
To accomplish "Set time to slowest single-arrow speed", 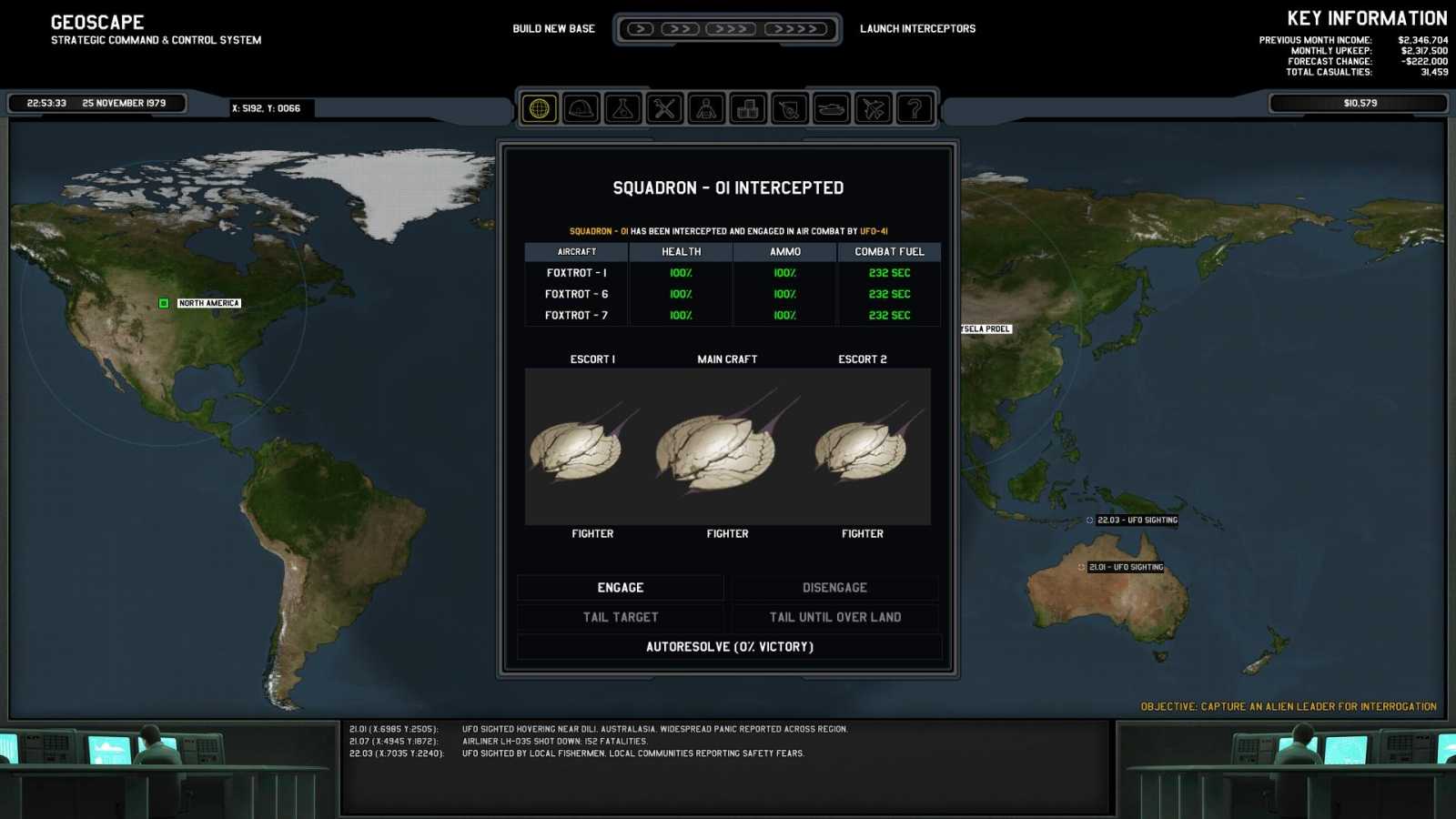I will 640,29.
